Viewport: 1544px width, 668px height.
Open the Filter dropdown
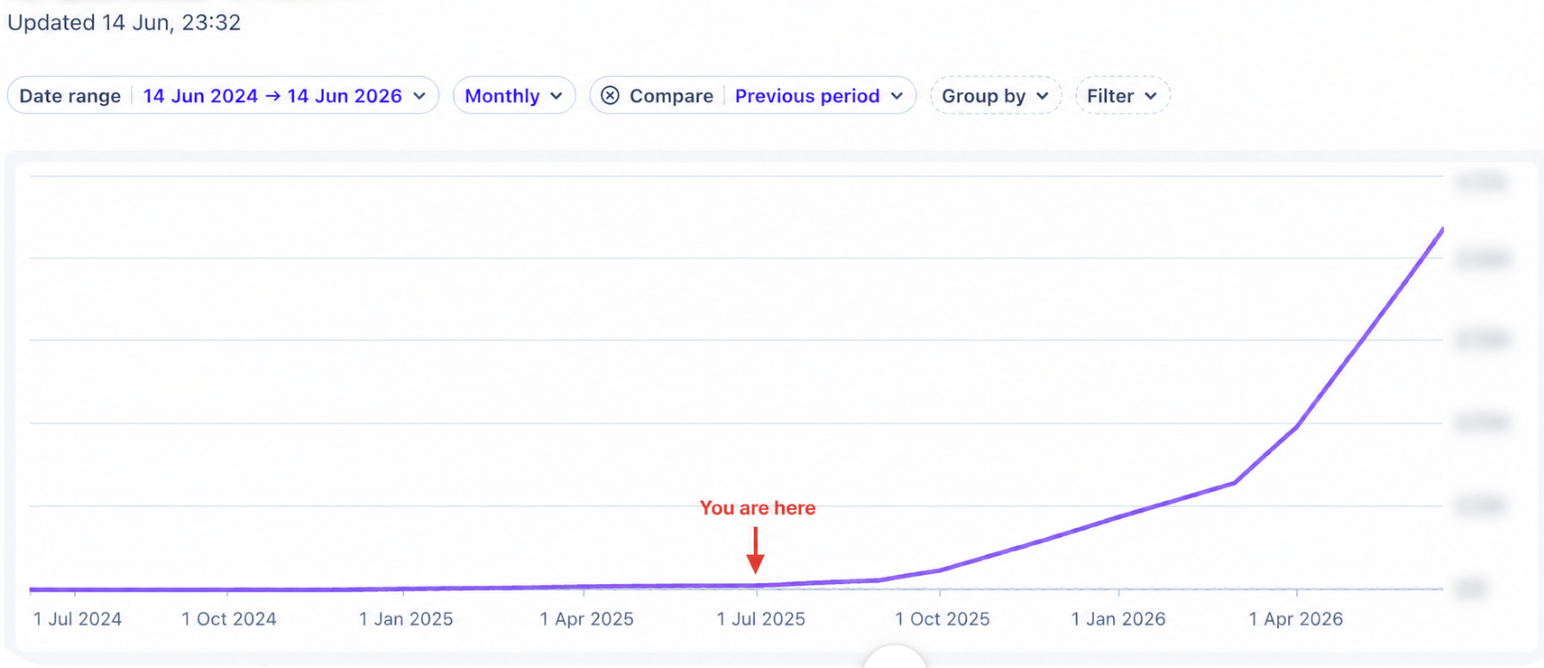pos(1122,96)
